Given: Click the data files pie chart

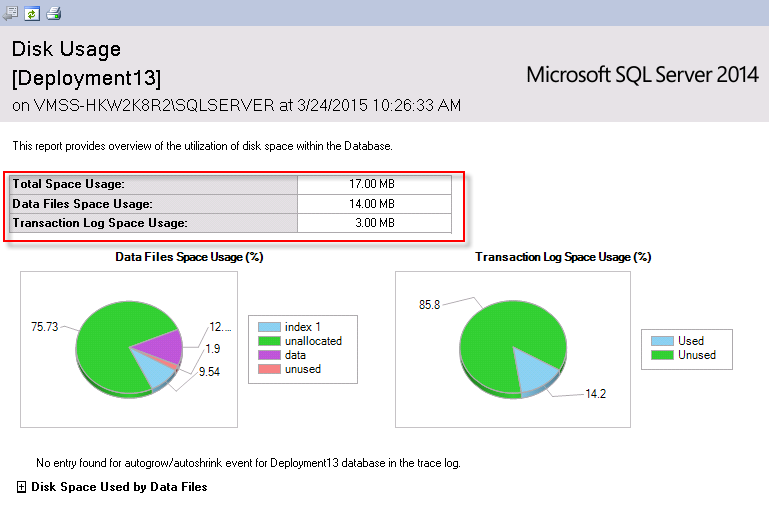Looking at the screenshot, I should [129, 348].
